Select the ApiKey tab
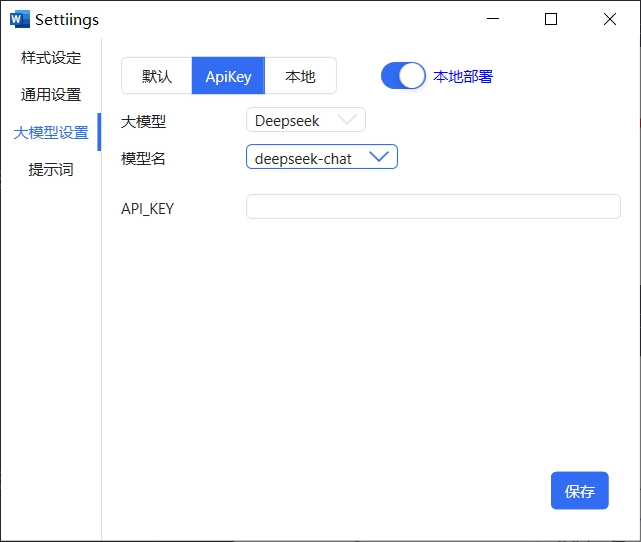641x542 pixels. click(x=229, y=76)
